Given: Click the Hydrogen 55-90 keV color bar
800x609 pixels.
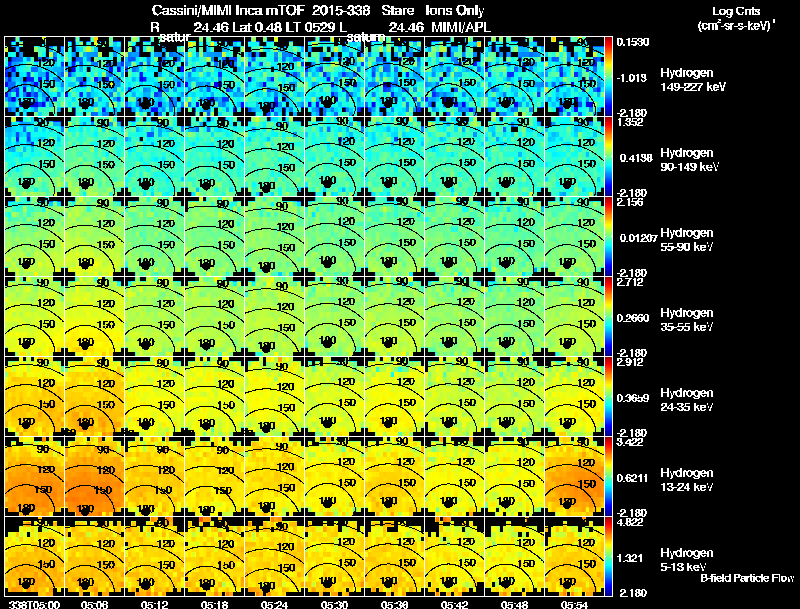Looking at the screenshot, I should (608, 237).
